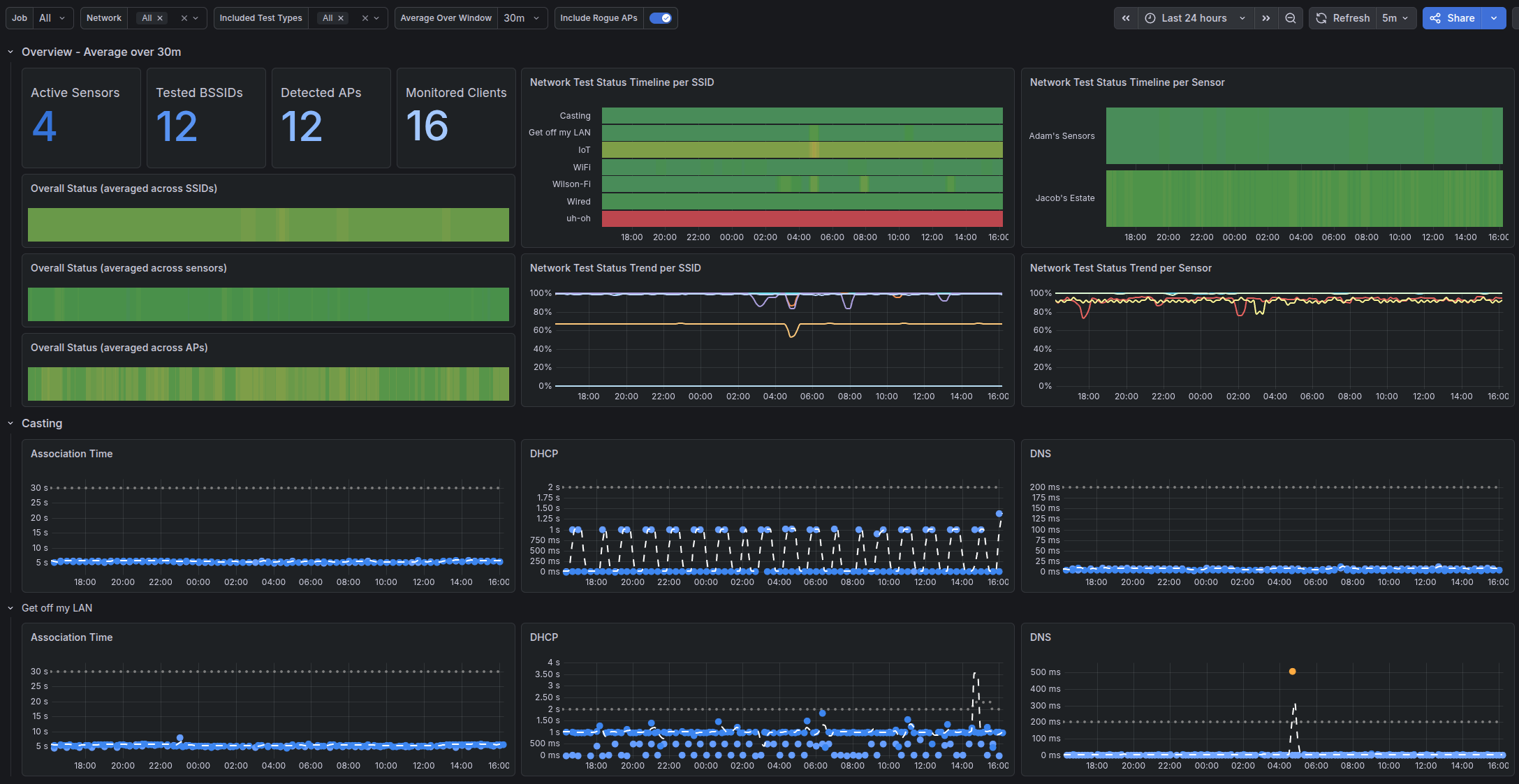The width and height of the screenshot is (1519, 784).
Task: Click the WiFi label in SSID timeline
Action: (582, 168)
